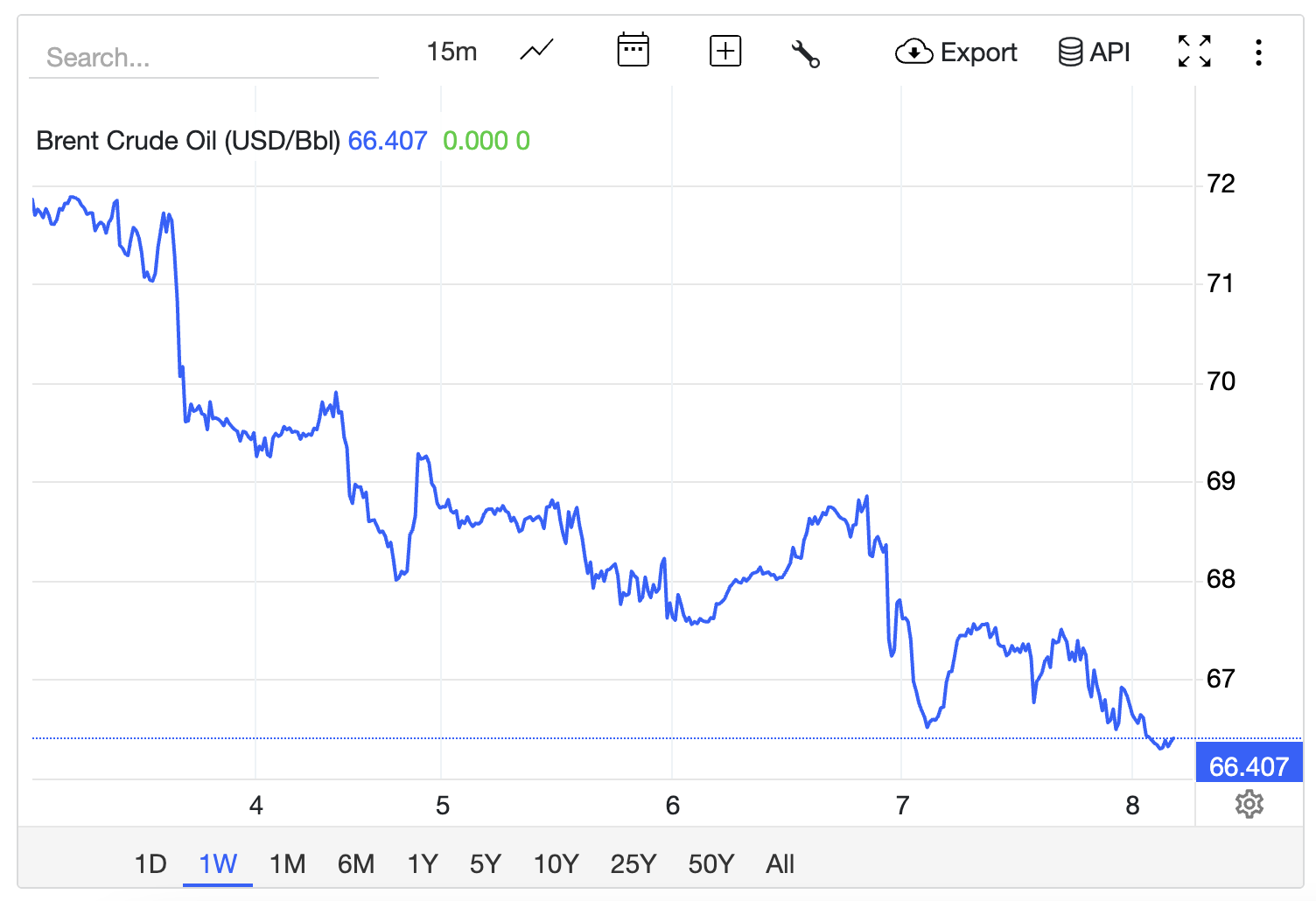Click the current price 66.407 label
The height and width of the screenshot is (901, 1316).
point(1249,766)
